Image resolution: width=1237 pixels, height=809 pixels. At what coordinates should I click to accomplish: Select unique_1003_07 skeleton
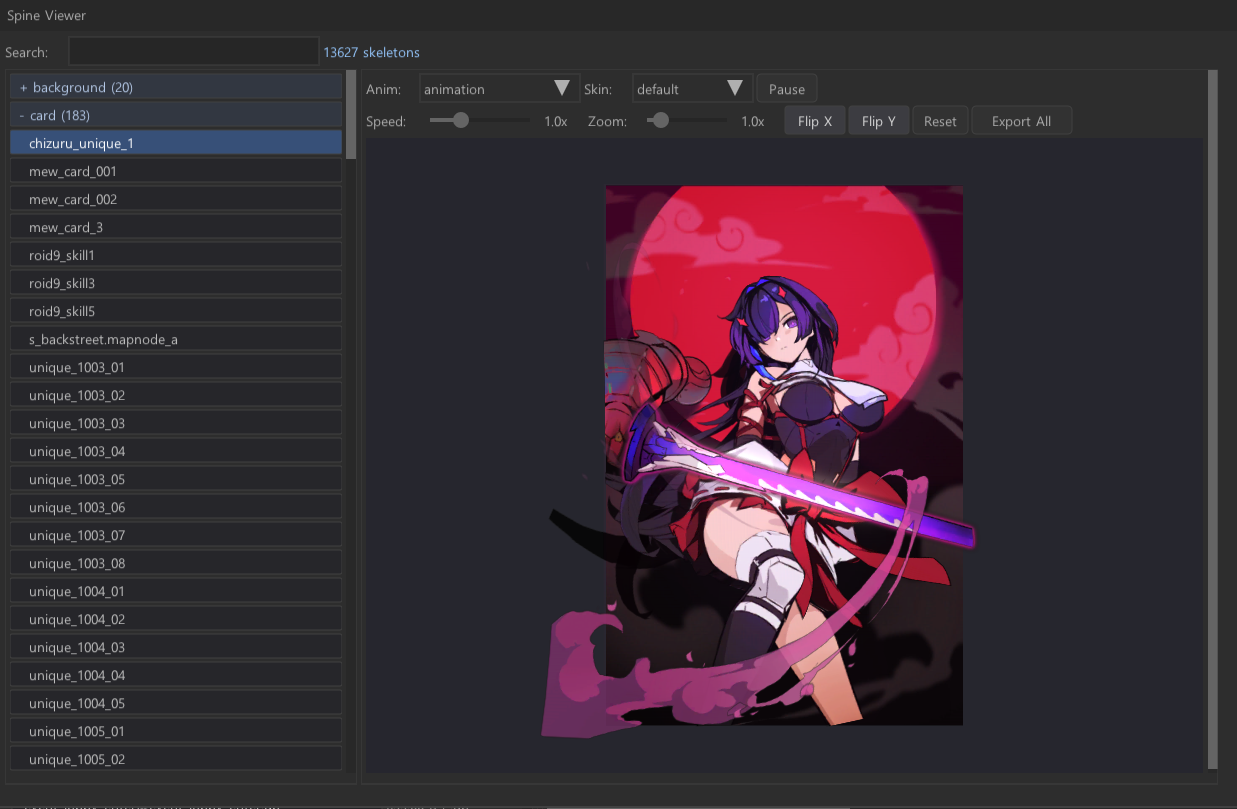tap(176, 535)
